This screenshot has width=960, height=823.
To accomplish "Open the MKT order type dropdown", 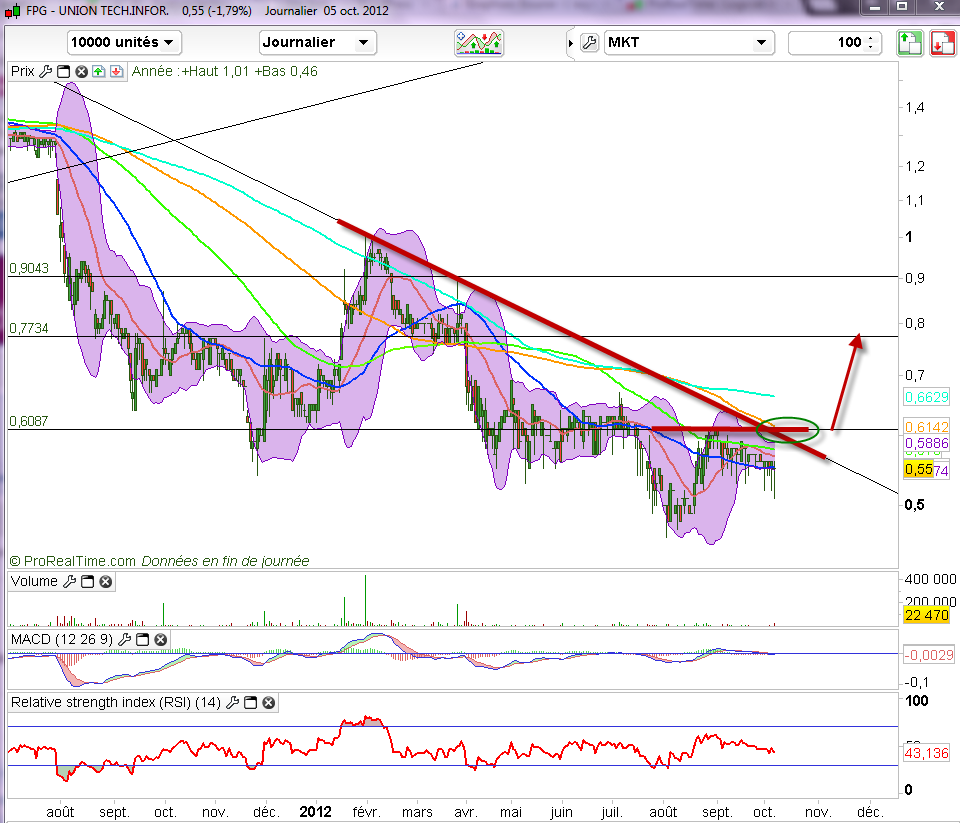I will point(689,43).
